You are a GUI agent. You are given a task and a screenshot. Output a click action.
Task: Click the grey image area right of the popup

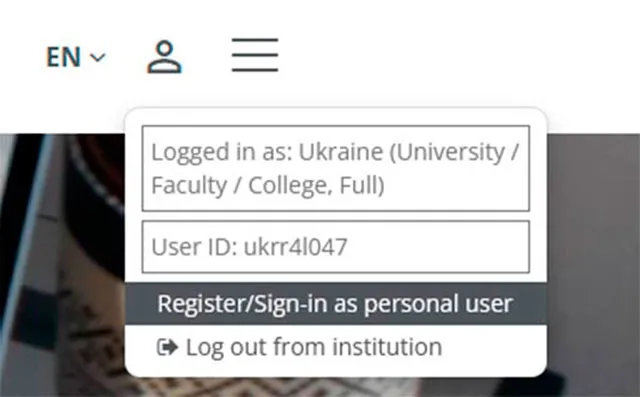(x=593, y=265)
